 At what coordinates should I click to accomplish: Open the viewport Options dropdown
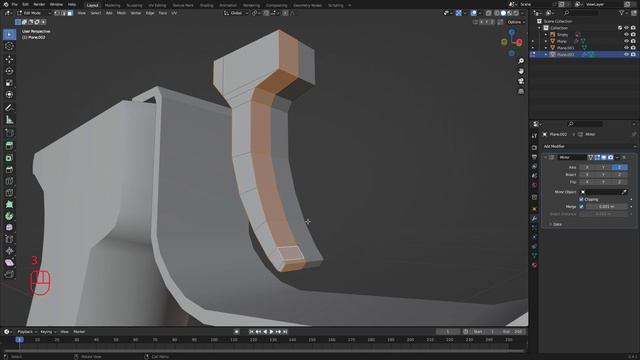tap(516, 22)
